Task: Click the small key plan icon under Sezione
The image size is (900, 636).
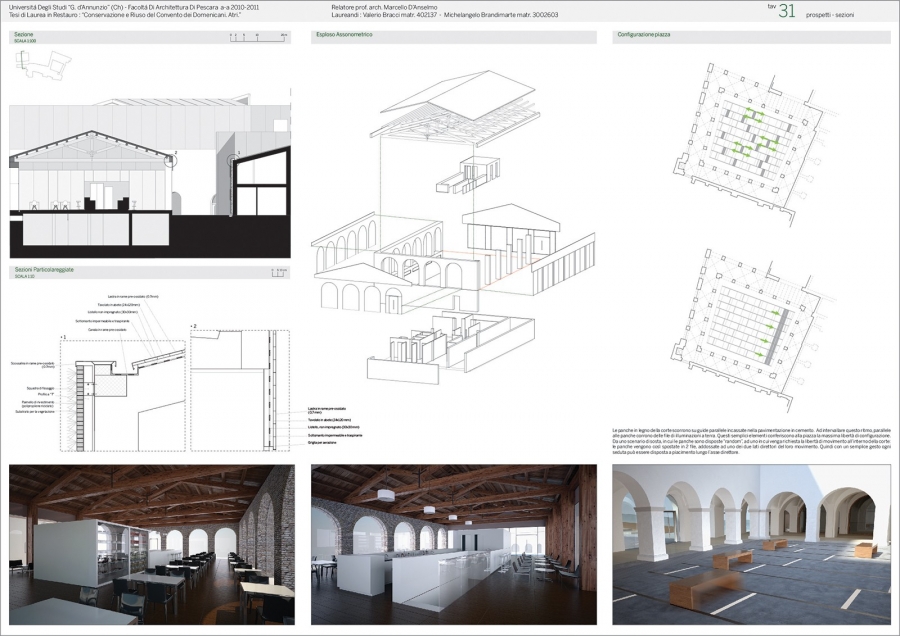Action: click(41, 63)
